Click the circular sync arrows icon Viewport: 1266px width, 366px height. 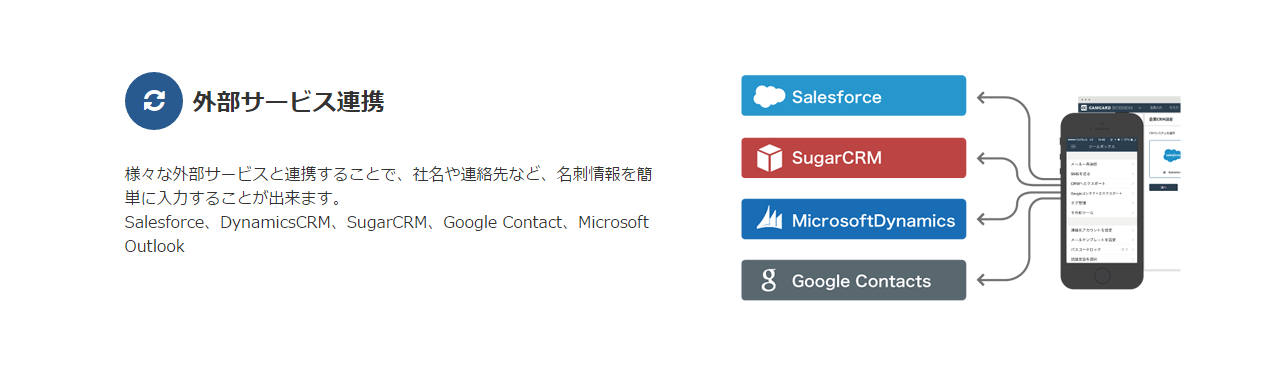[x=154, y=101]
